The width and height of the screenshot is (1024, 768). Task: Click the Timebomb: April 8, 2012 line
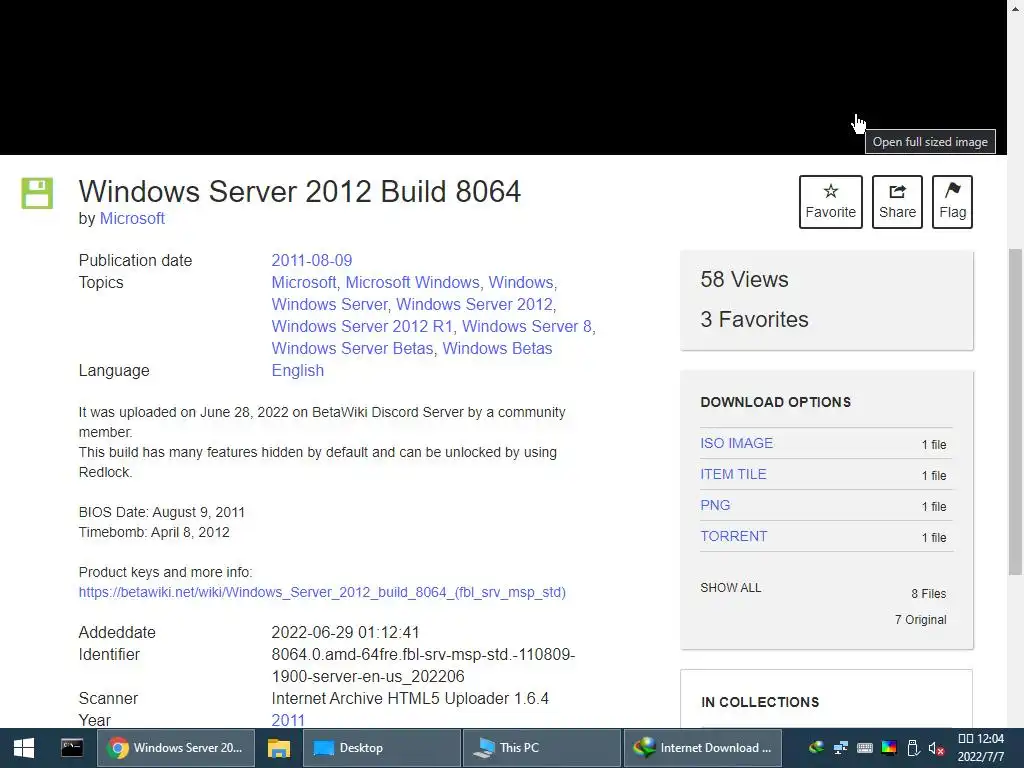154,532
